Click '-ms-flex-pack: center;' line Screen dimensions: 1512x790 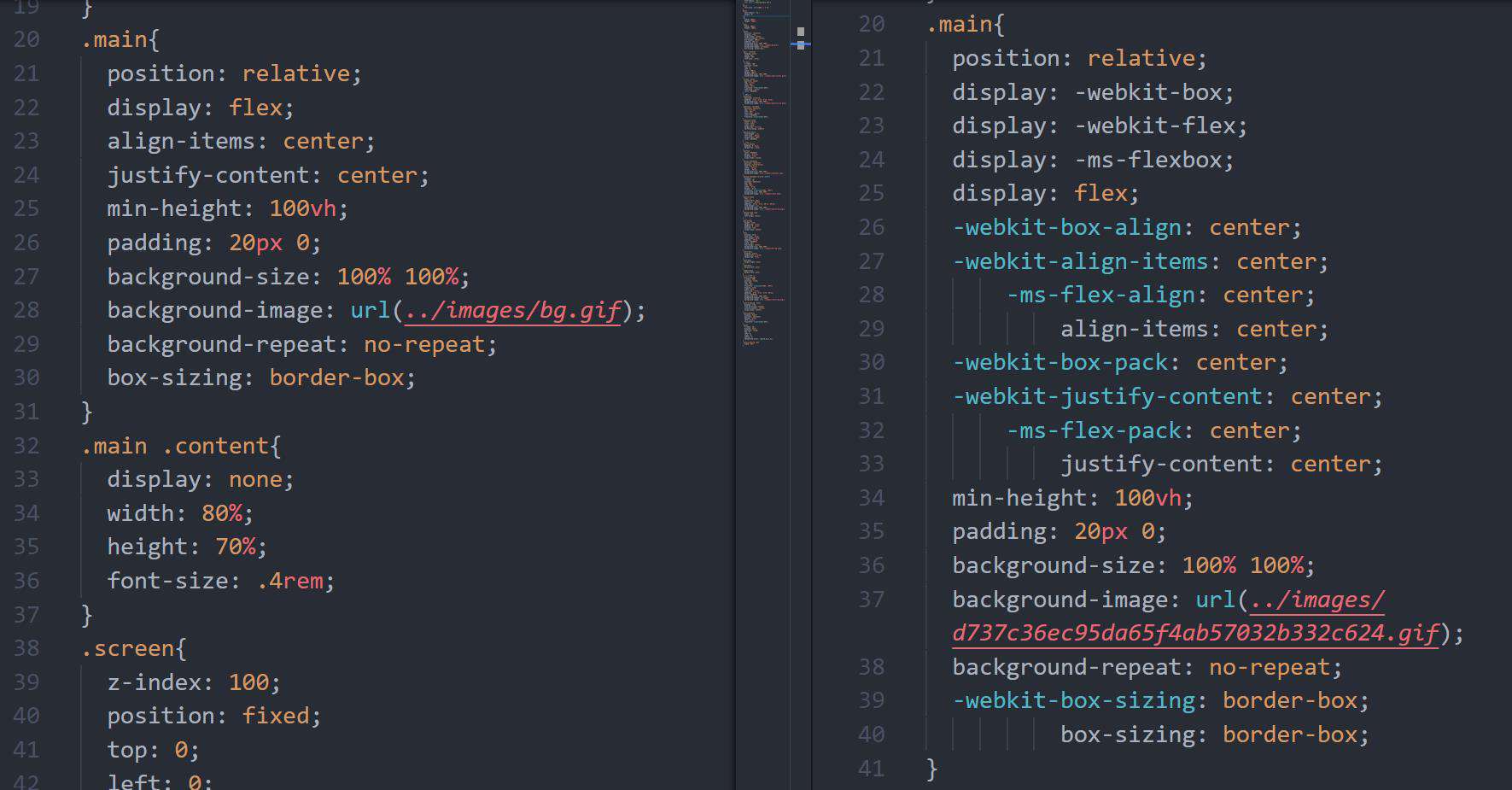(x=1154, y=430)
